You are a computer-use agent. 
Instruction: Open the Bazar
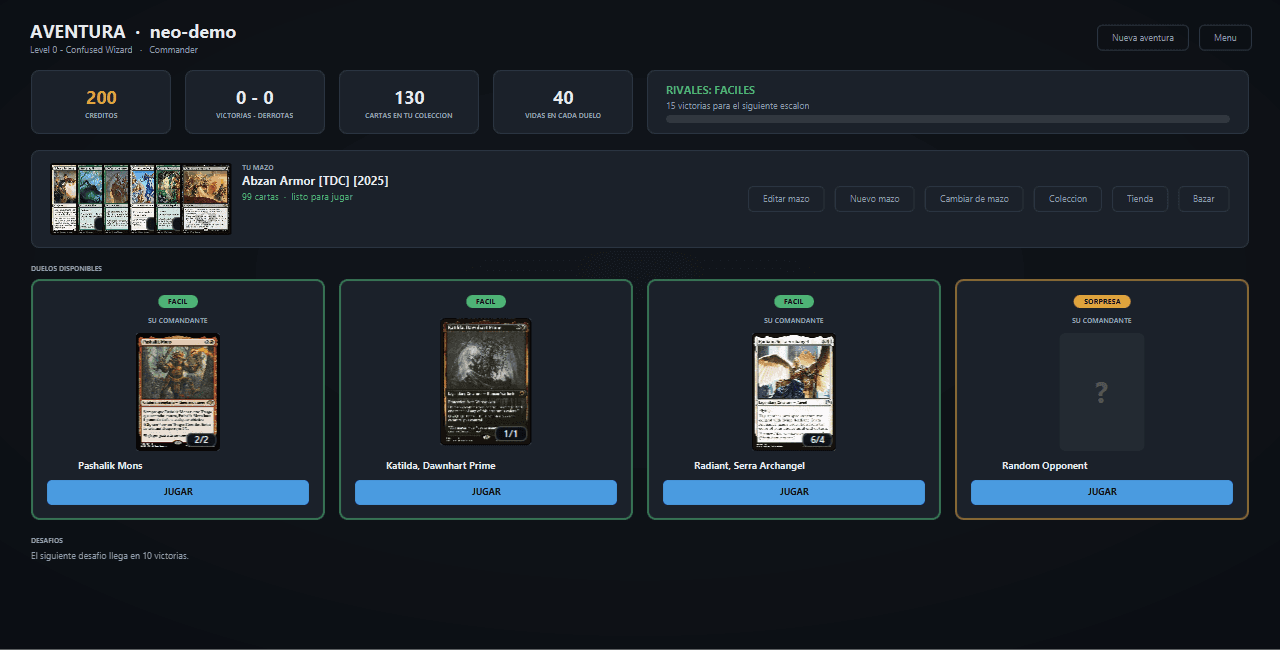1204,199
